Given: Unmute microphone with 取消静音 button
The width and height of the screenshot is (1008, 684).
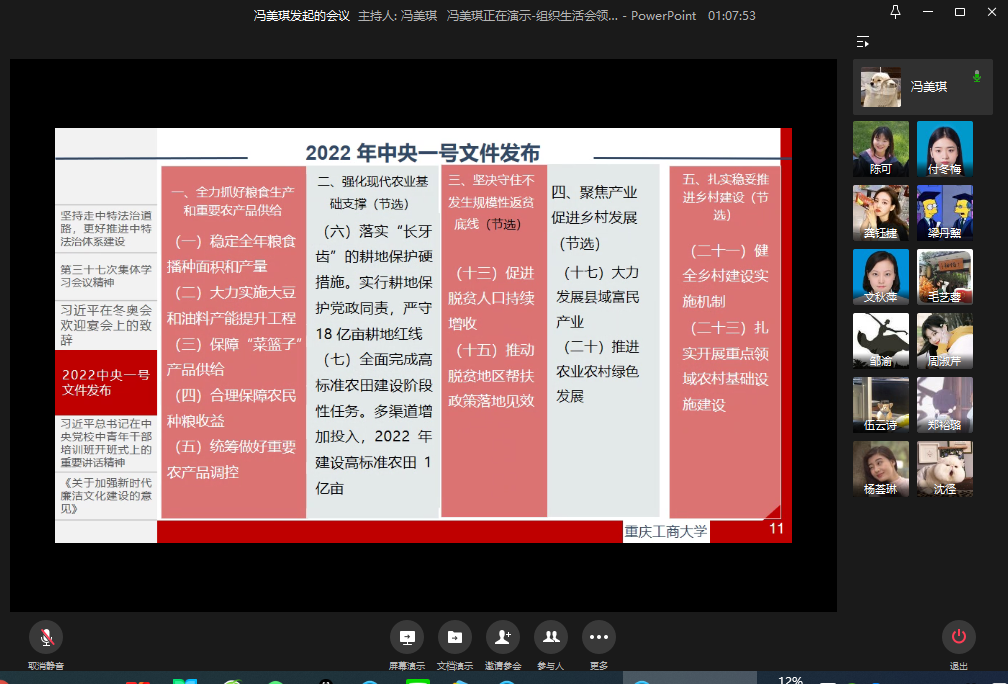Looking at the screenshot, I should pos(46,637).
